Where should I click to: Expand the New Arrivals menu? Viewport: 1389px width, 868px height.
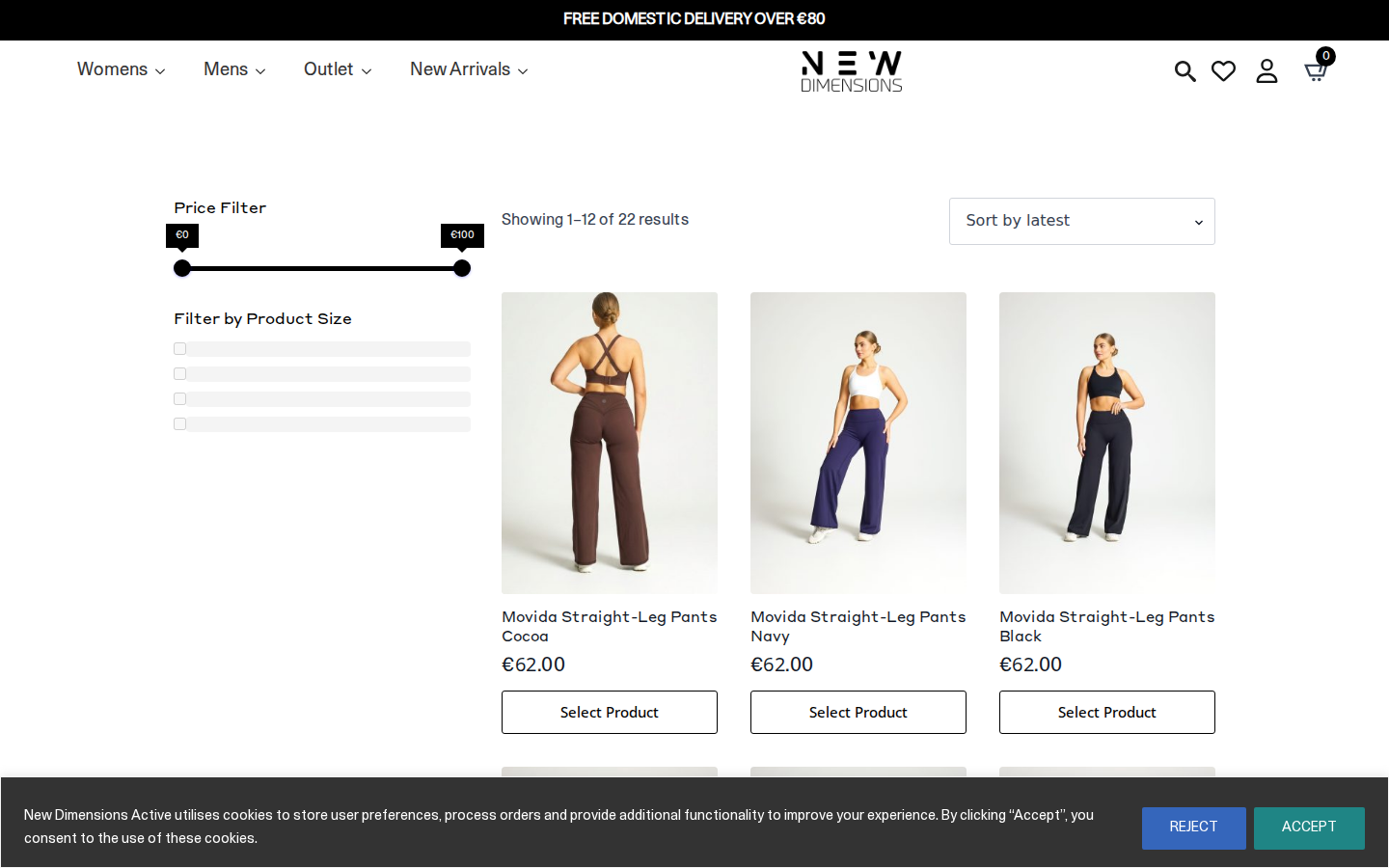[469, 69]
